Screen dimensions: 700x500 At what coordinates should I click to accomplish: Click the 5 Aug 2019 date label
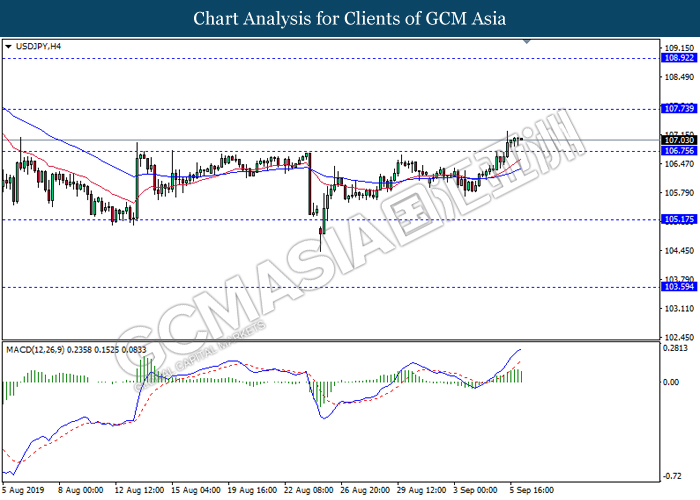(23, 490)
